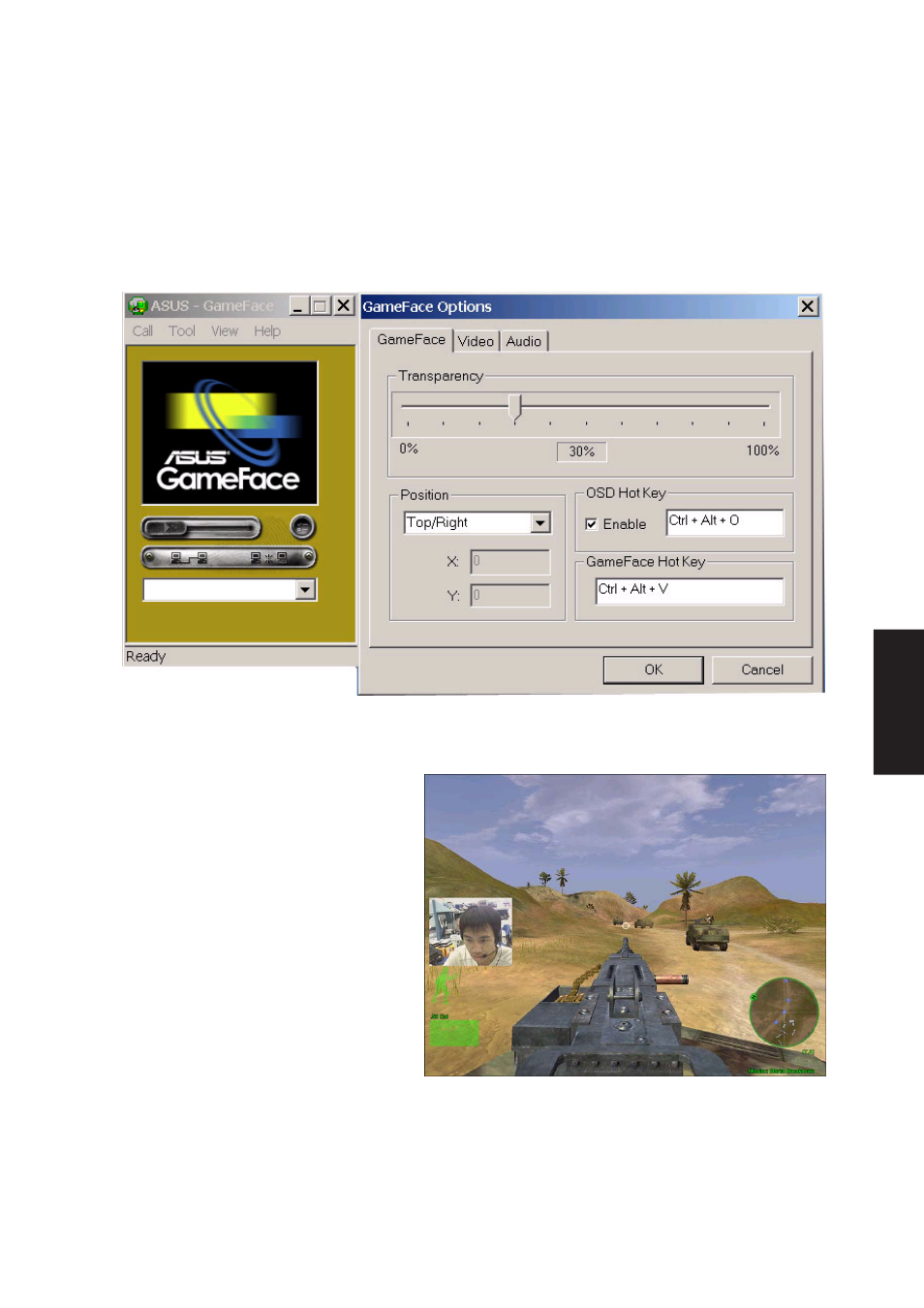Click the disconnect computers icon

pyautogui.click(x=268, y=558)
